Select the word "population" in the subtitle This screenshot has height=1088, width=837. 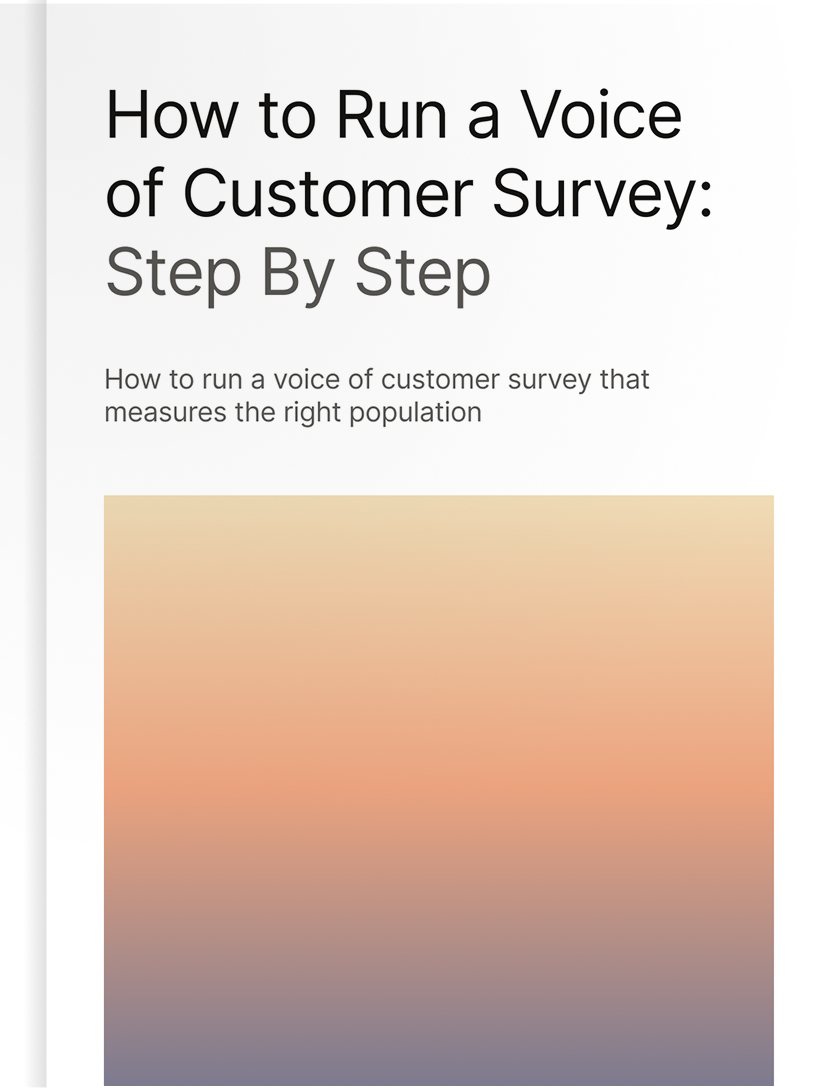click(x=415, y=413)
